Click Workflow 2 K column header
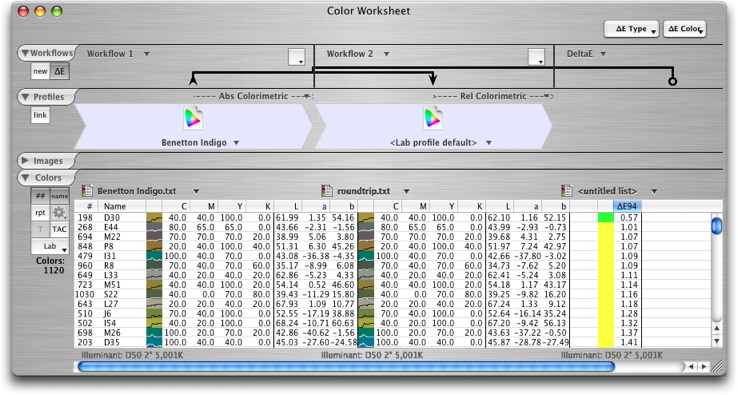Viewport: 738px width, 395px height. (472, 206)
